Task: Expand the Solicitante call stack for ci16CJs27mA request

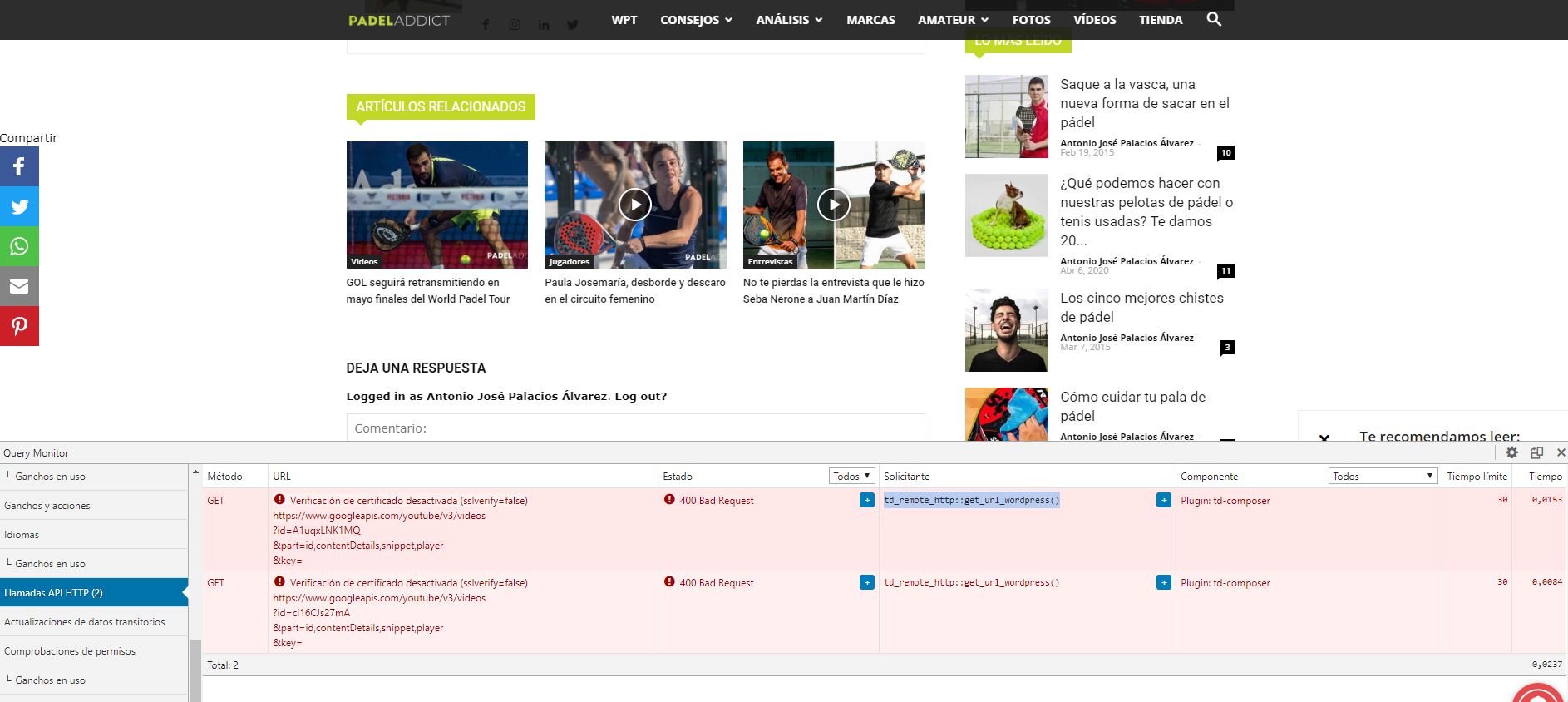Action: (1164, 582)
